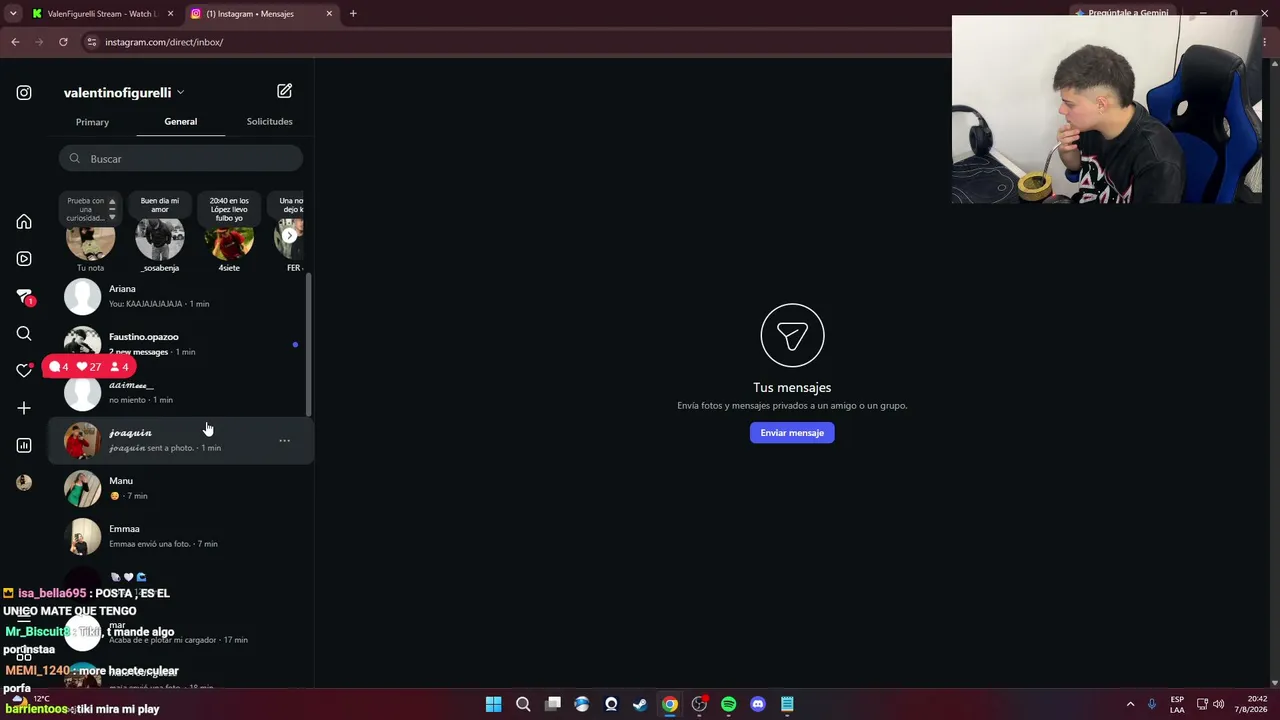
Task: Open OBS Studio from the taskbar
Action: (x=700, y=705)
